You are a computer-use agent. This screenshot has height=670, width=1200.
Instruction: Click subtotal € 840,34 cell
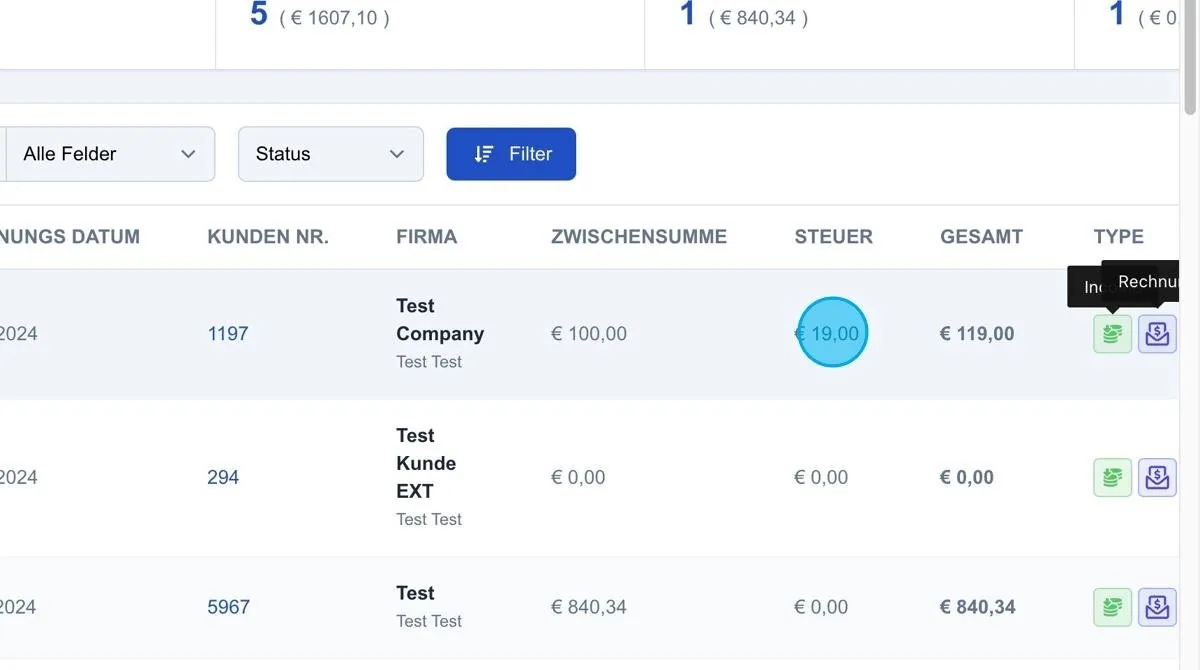coord(589,607)
